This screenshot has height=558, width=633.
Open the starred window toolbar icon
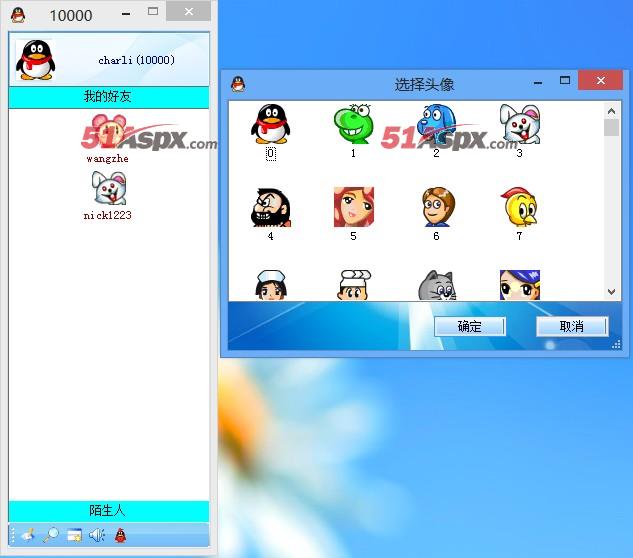(74, 535)
